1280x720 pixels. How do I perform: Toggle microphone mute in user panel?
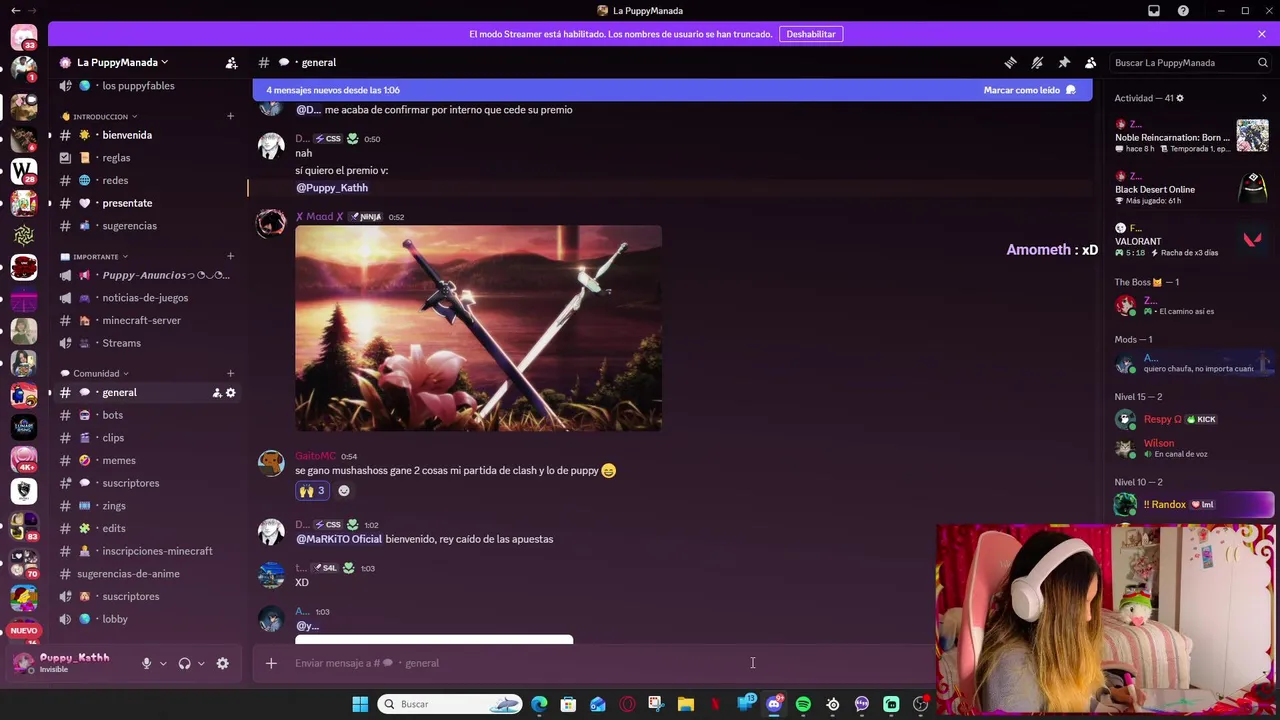[146, 663]
